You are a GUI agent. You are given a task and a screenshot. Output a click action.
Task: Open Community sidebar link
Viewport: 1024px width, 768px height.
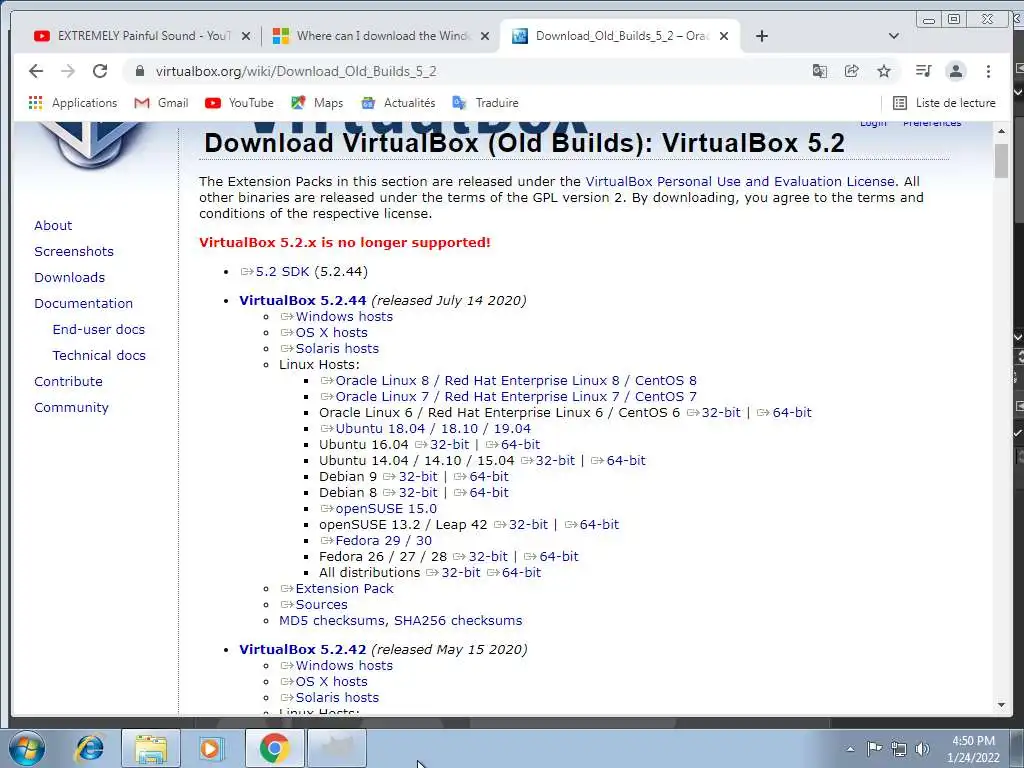[x=71, y=408]
